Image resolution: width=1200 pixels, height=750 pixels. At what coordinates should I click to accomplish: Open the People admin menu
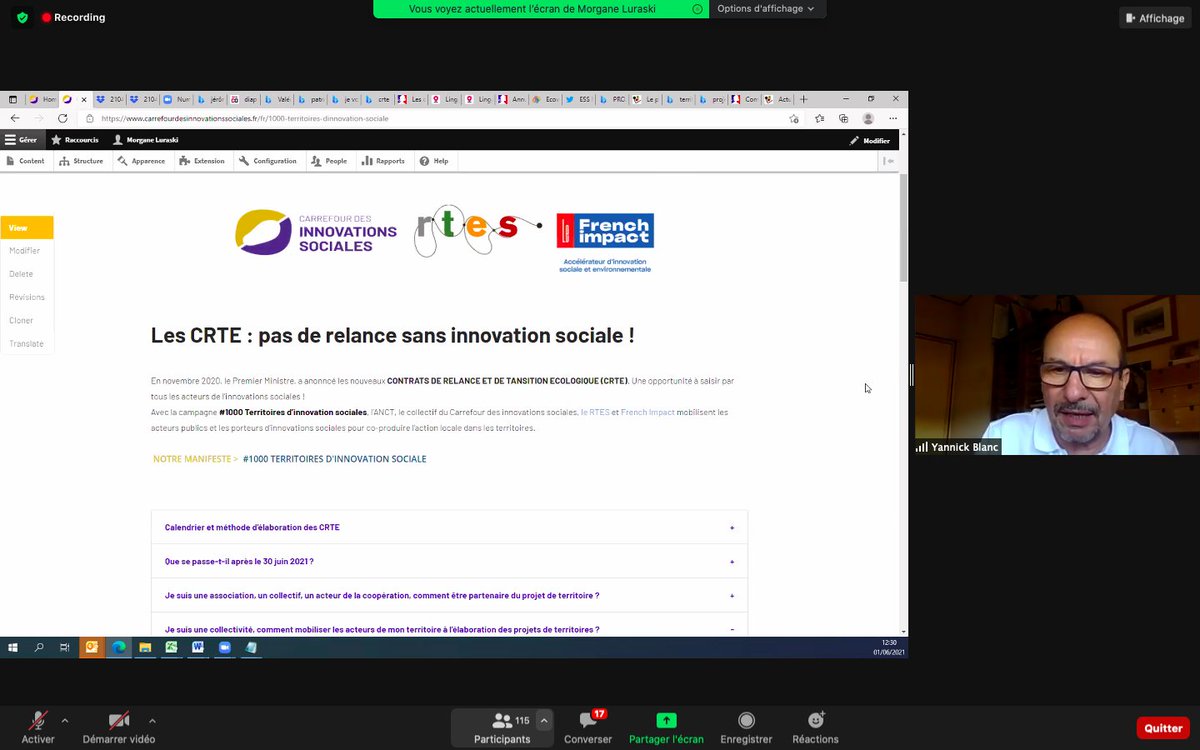(x=329, y=161)
